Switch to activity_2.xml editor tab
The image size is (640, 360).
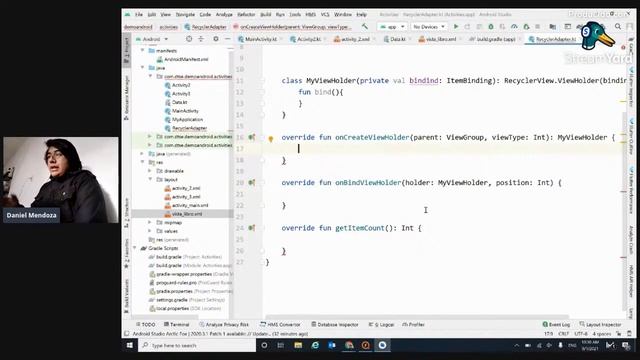[355, 39]
